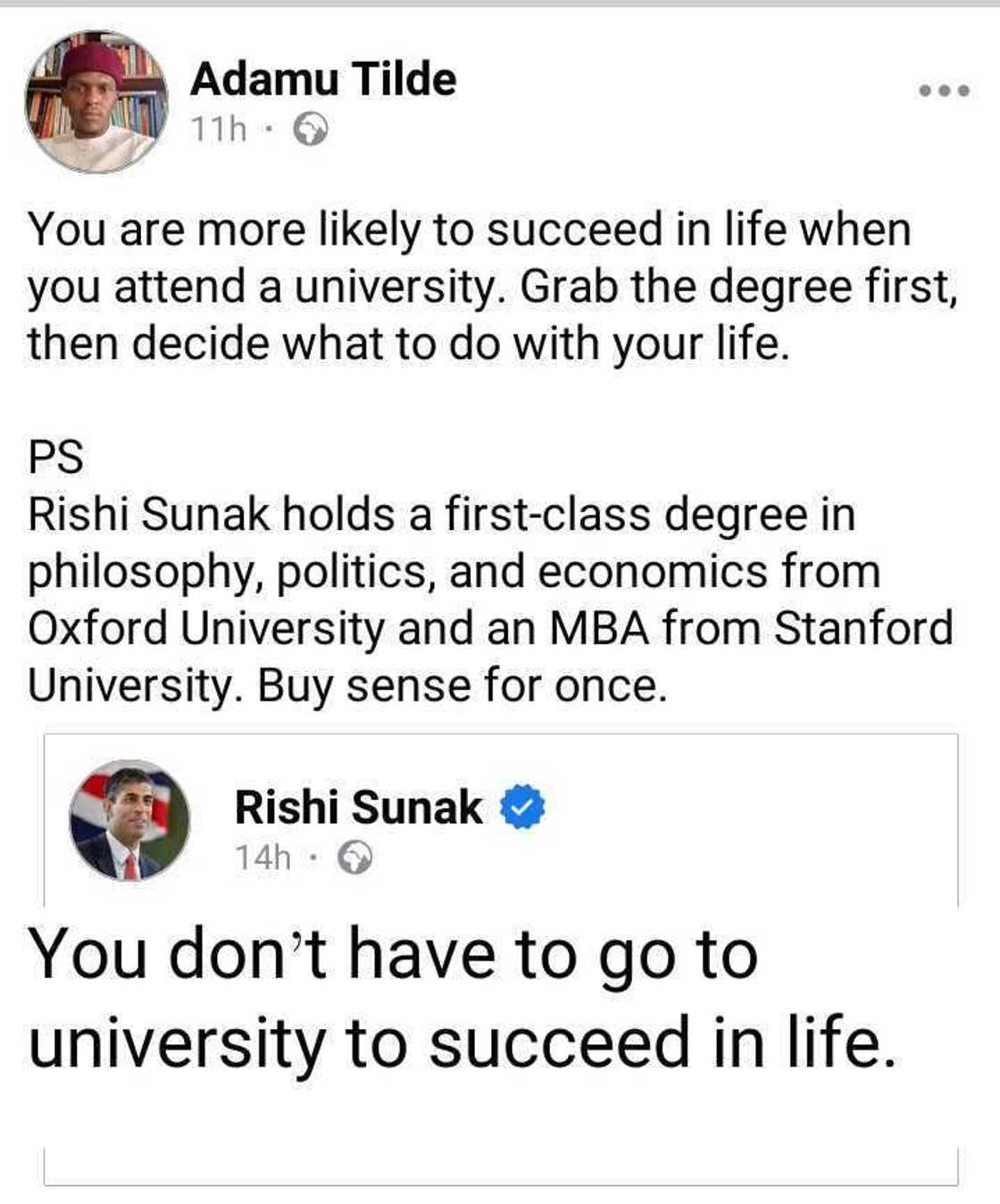Viewport: 1000px width, 1204px height.
Task: Click "Stanford" in the post text
Action: click(x=863, y=628)
